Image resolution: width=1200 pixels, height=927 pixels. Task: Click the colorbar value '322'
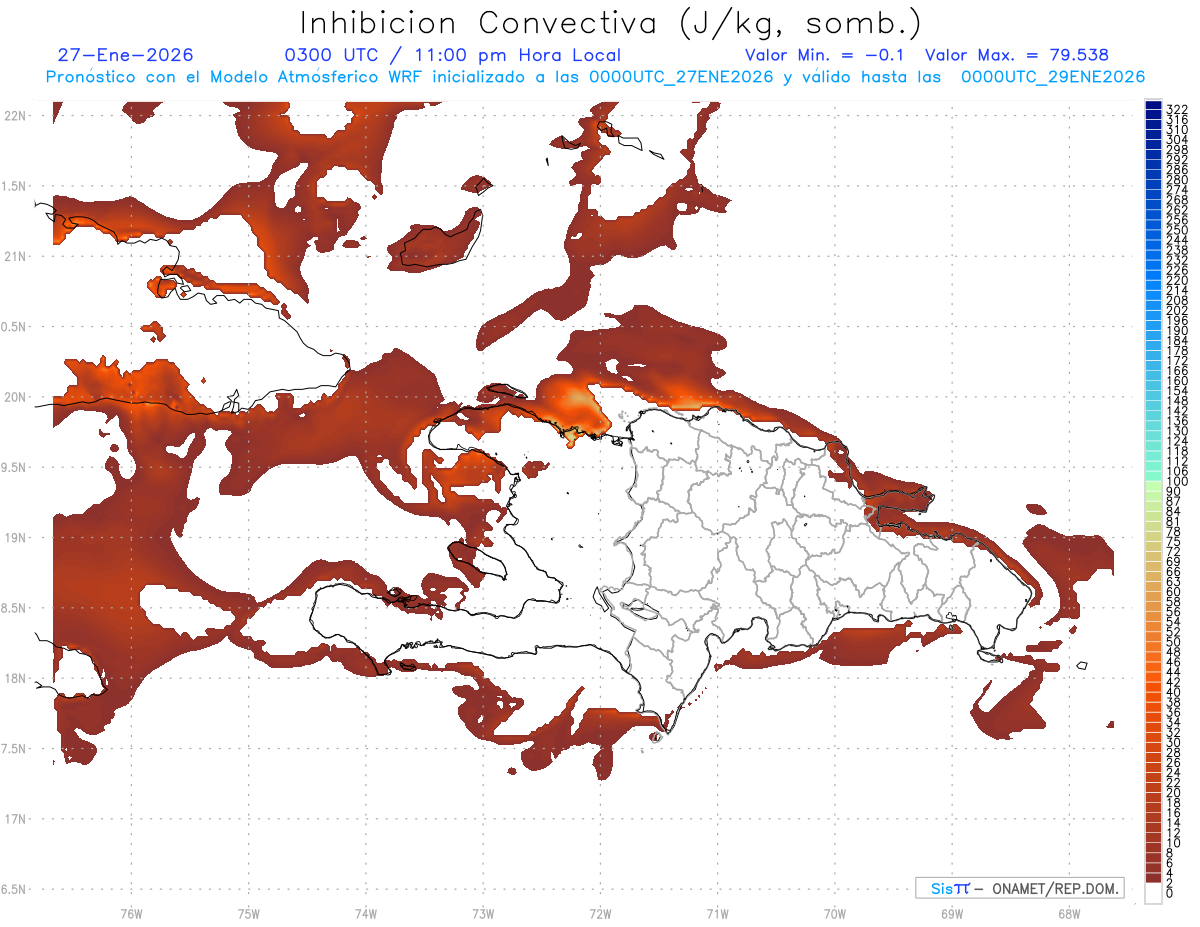pos(1176,109)
